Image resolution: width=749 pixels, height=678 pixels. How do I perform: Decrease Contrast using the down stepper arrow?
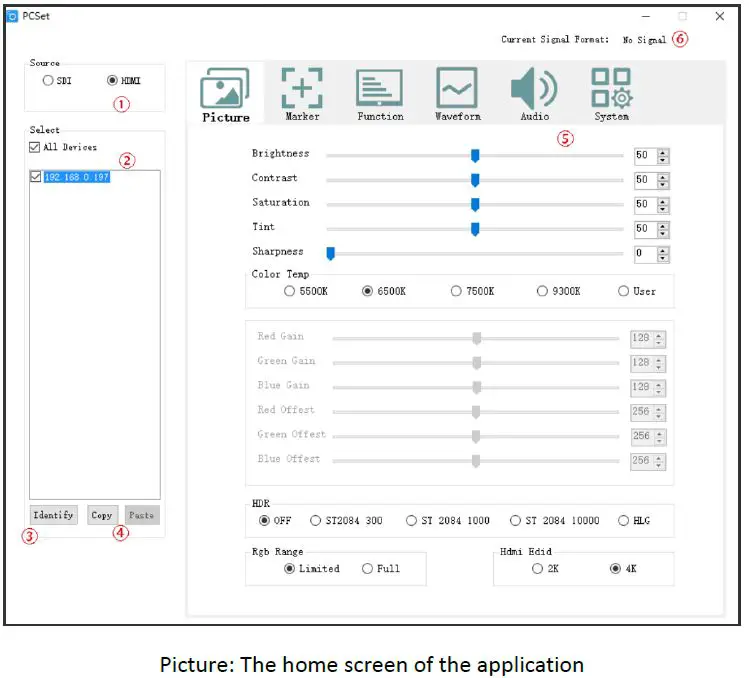click(663, 184)
